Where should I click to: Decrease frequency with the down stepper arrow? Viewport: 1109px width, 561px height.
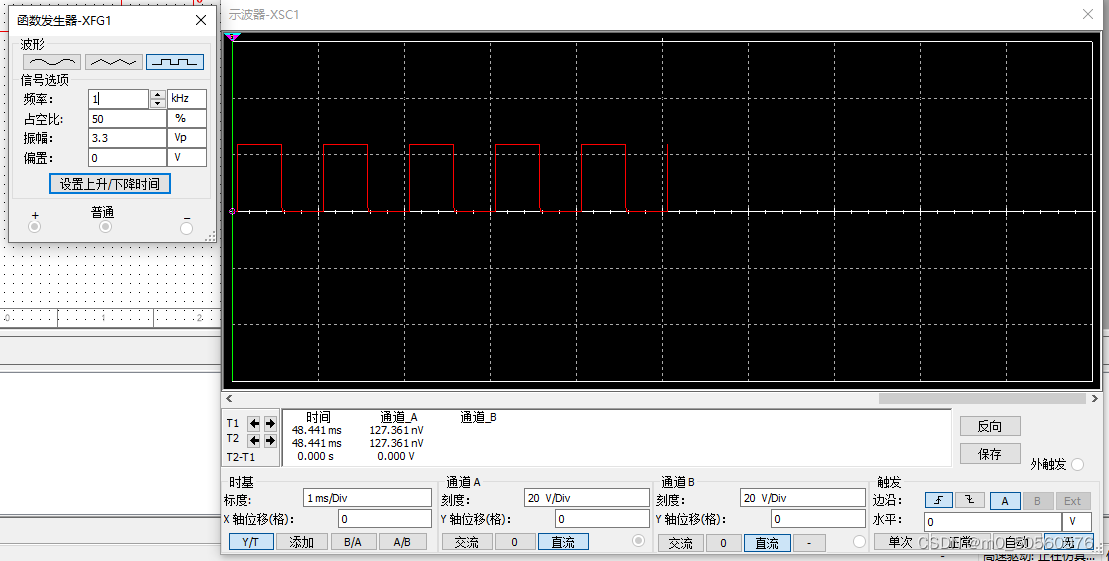[x=158, y=103]
